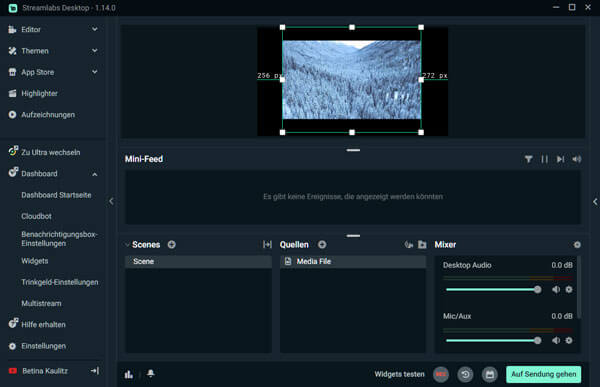Image resolution: width=600 pixels, height=387 pixels.
Task: Open Aufzeichnungen recordings page
Action: (48, 115)
